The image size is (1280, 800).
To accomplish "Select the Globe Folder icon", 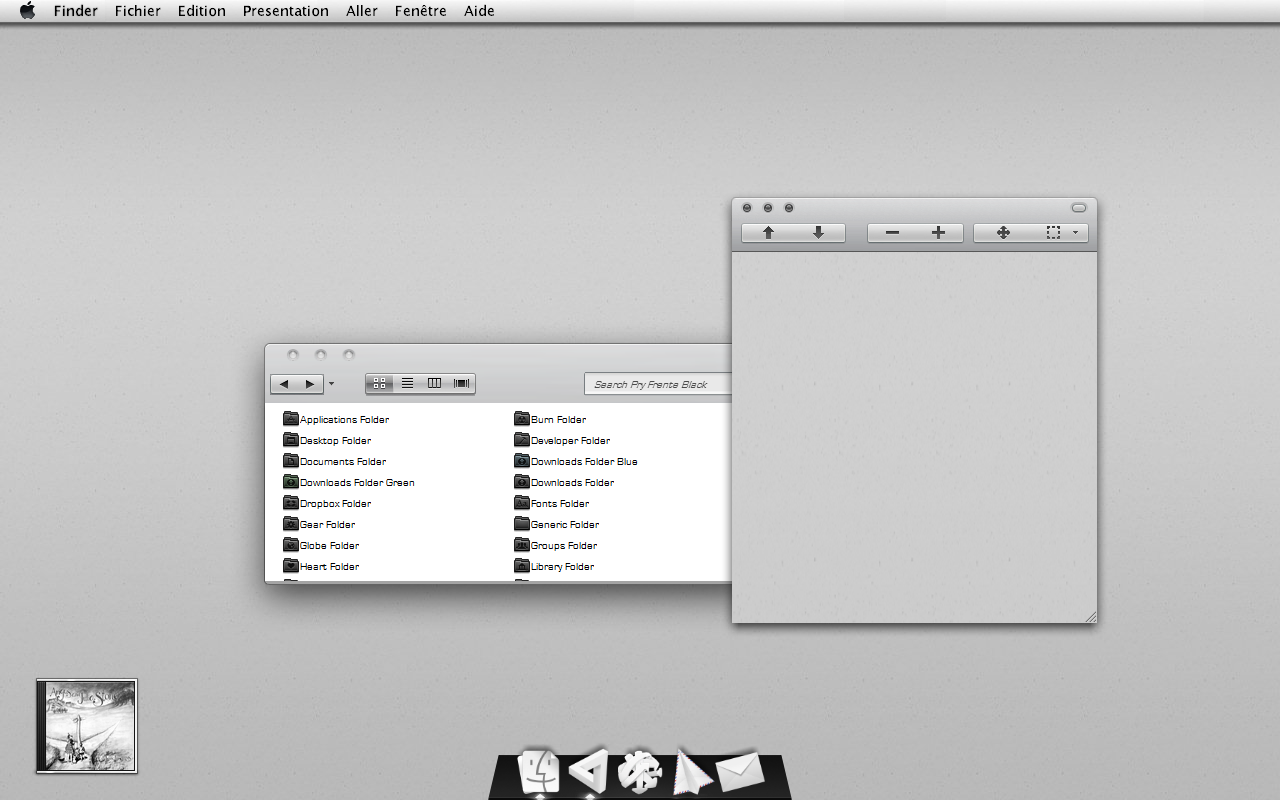I will click(x=291, y=545).
